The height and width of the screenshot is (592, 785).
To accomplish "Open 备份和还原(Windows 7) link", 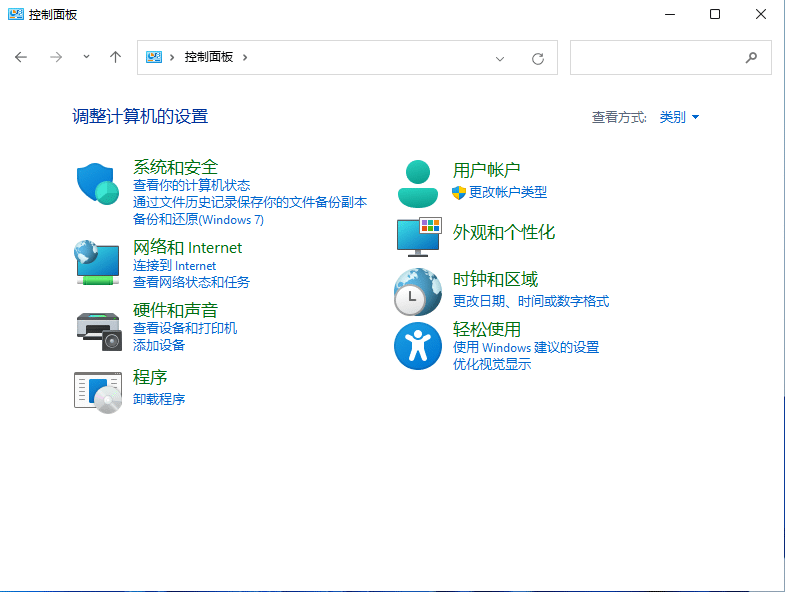I will click(x=198, y=219).
